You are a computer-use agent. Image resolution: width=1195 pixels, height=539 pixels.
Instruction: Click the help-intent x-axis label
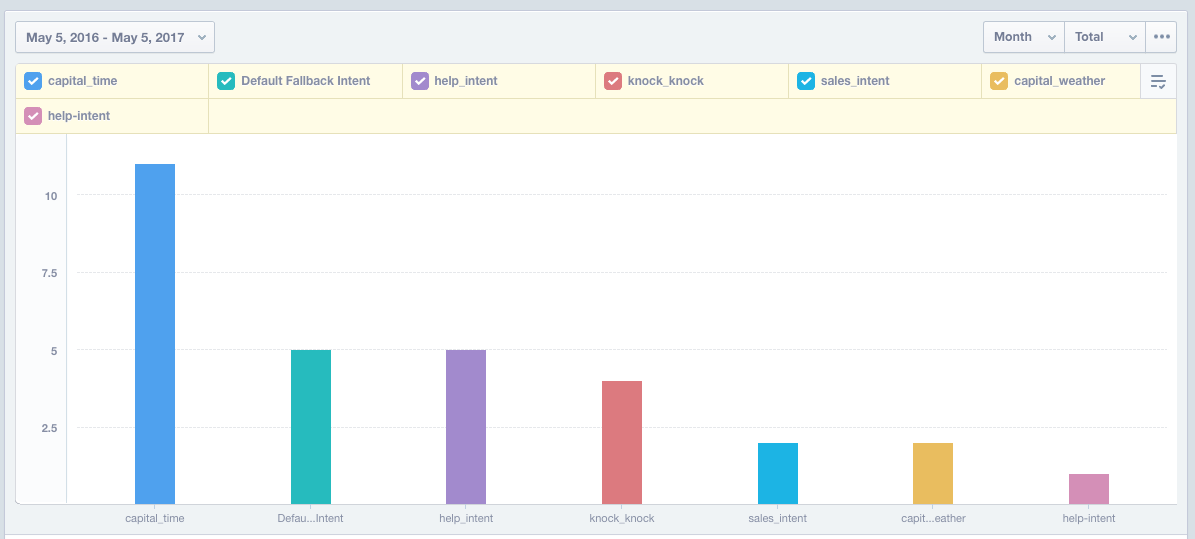(x=1088, y=518)
